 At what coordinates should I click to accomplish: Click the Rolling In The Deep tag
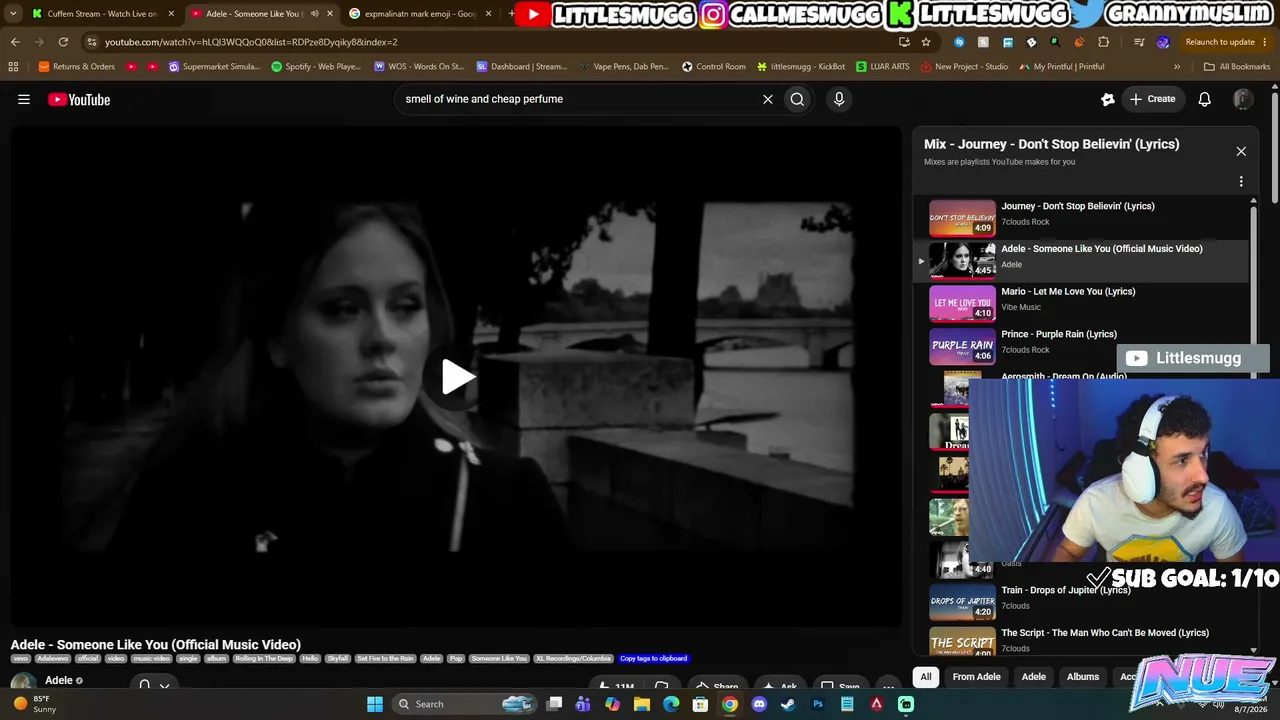[263, 659]
